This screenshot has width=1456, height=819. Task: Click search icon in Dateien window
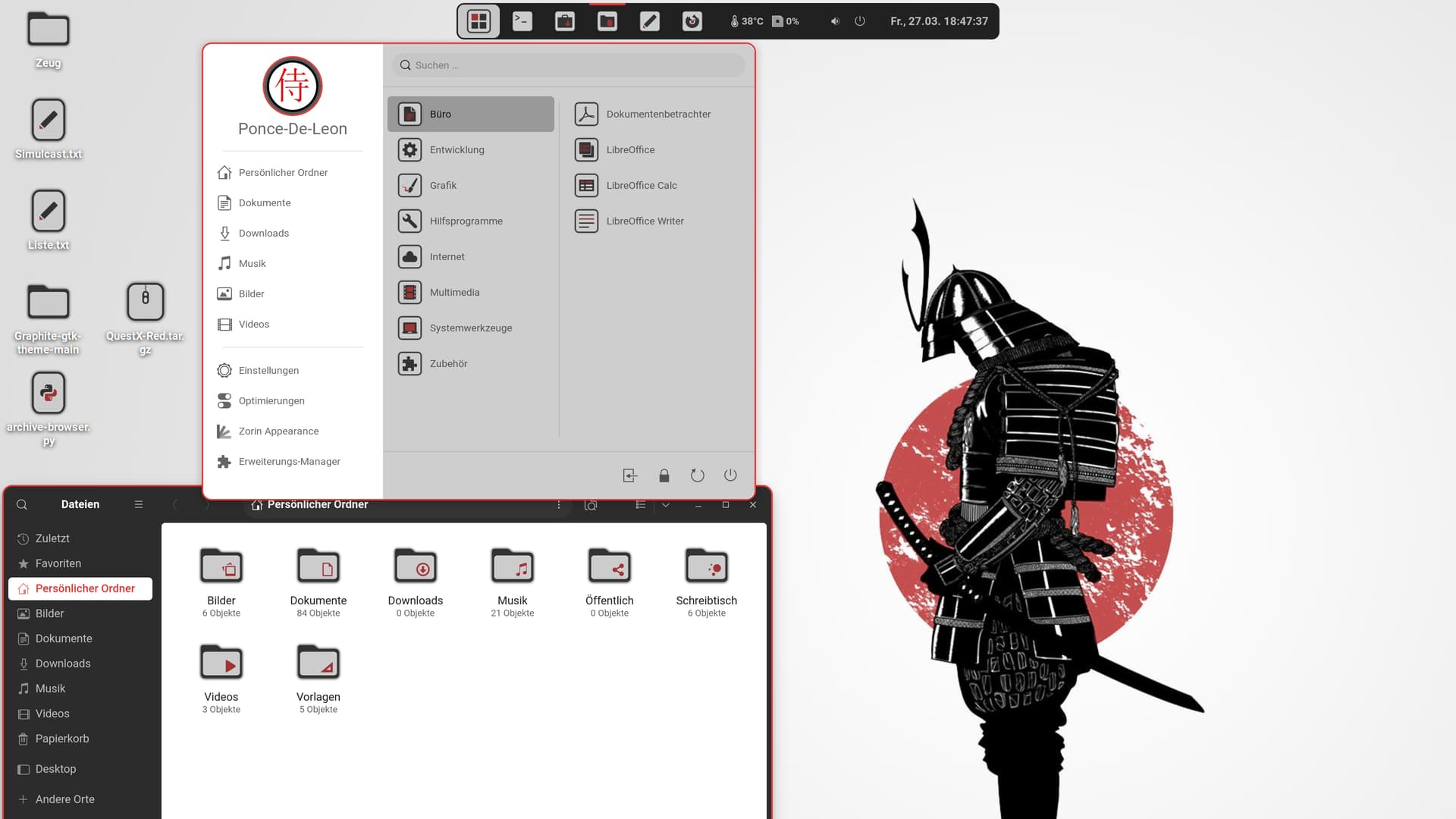(22, 504)
